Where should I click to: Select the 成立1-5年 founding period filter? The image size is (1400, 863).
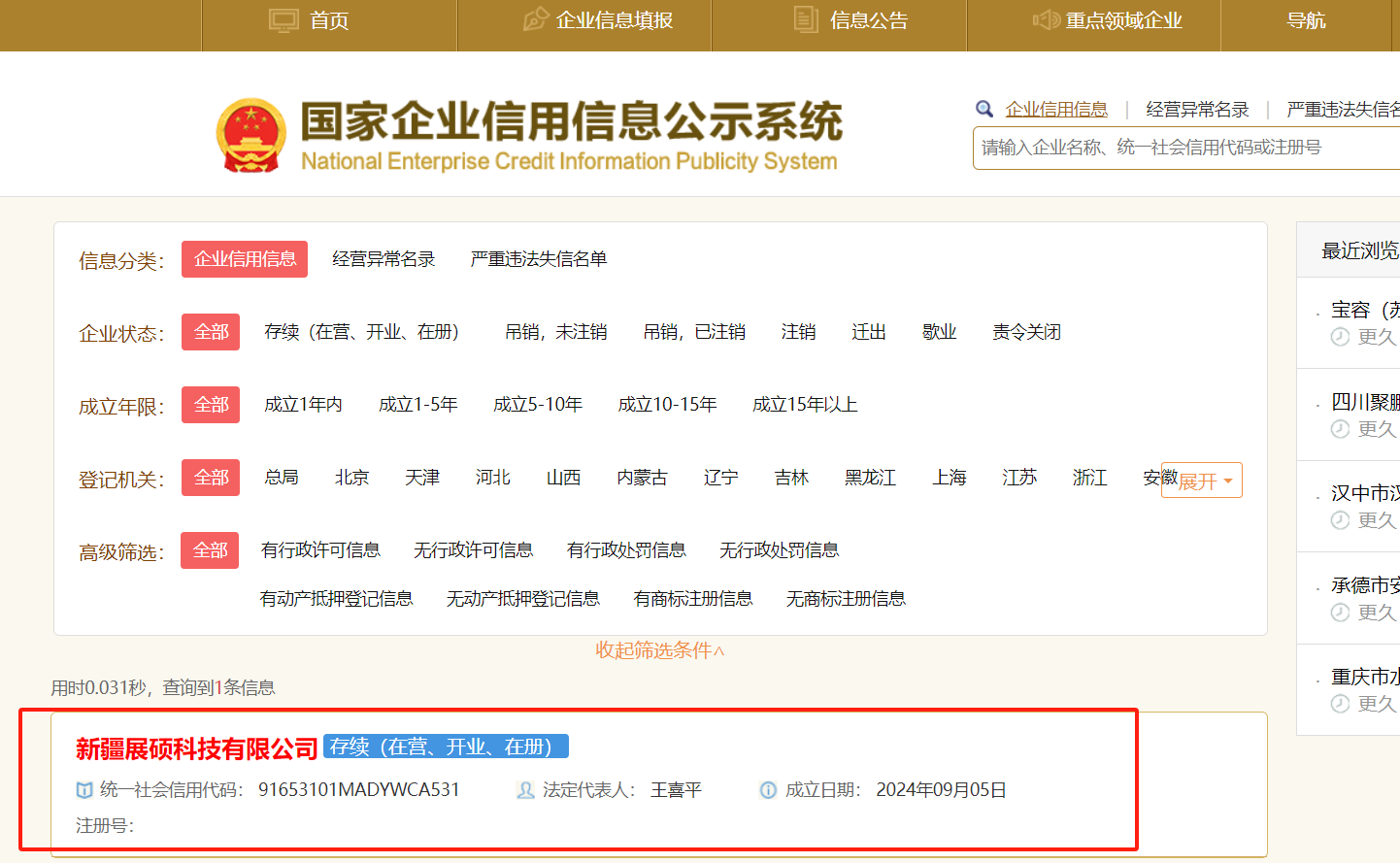(x=417, y=405)
